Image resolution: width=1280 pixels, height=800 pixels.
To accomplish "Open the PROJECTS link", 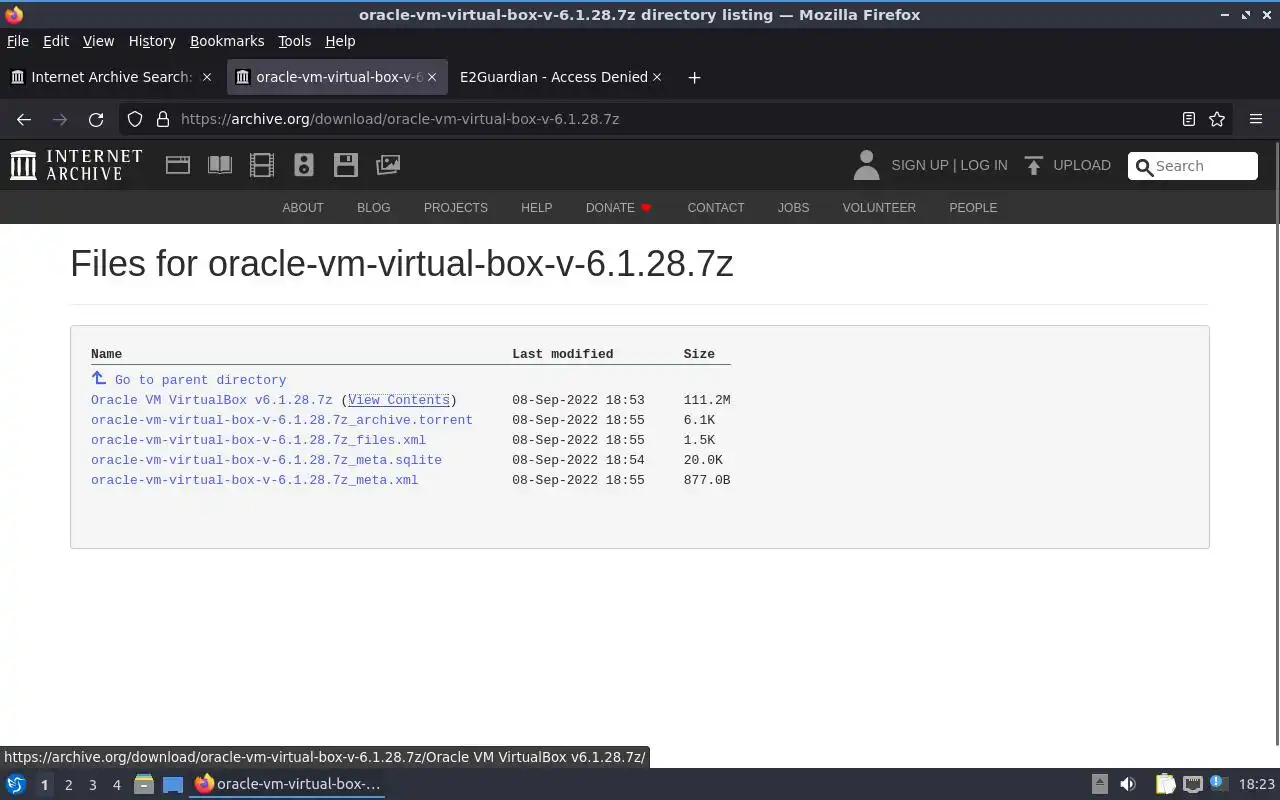I will point(456,208).
